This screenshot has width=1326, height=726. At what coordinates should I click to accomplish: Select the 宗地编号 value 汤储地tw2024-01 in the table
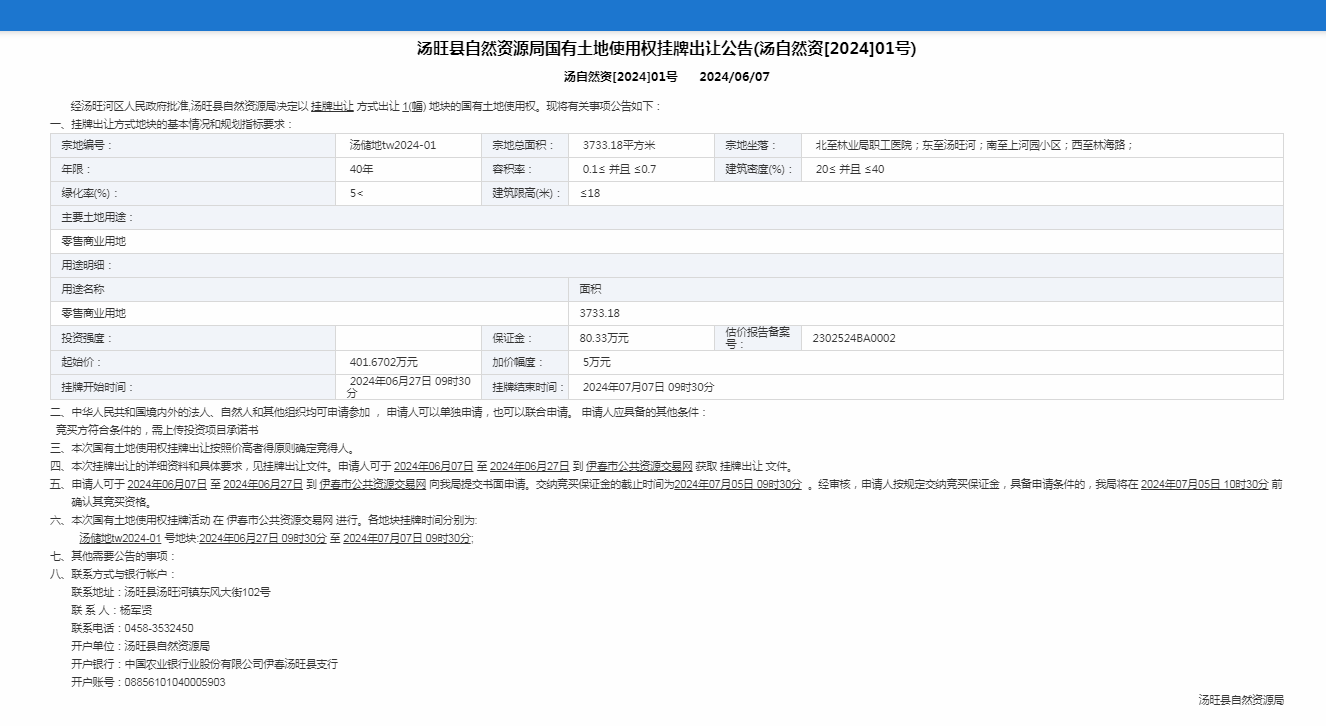(x=393, y=145)
